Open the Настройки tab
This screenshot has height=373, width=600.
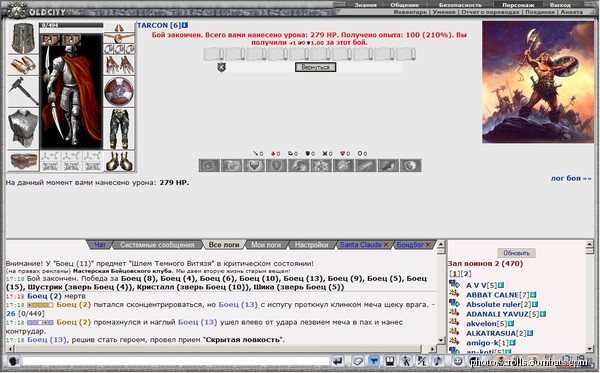tap(311, 244)
